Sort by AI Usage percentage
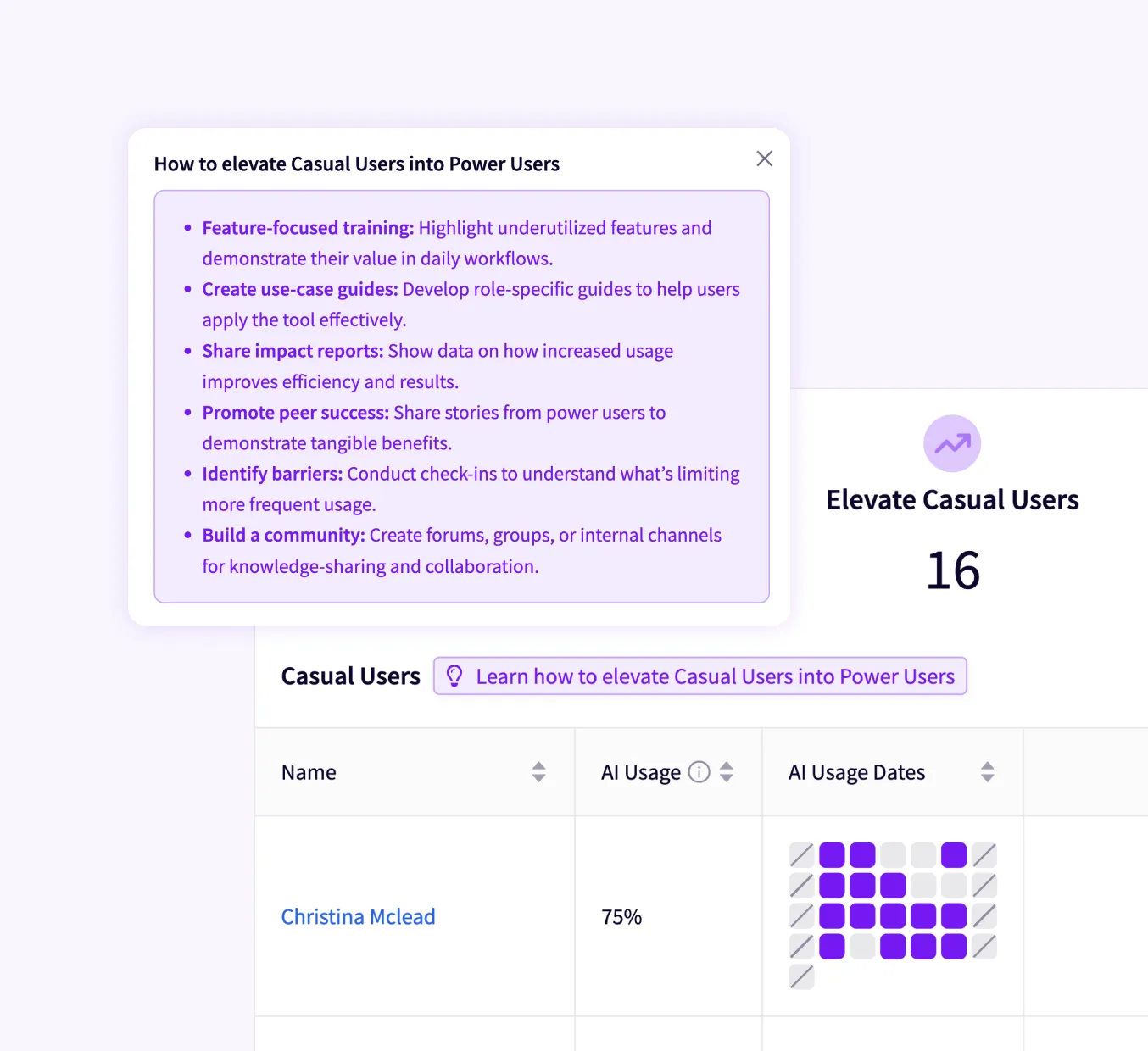The width and height of the screenshot is (1148, 1051). pyautogui.click(x=727, y=772)
